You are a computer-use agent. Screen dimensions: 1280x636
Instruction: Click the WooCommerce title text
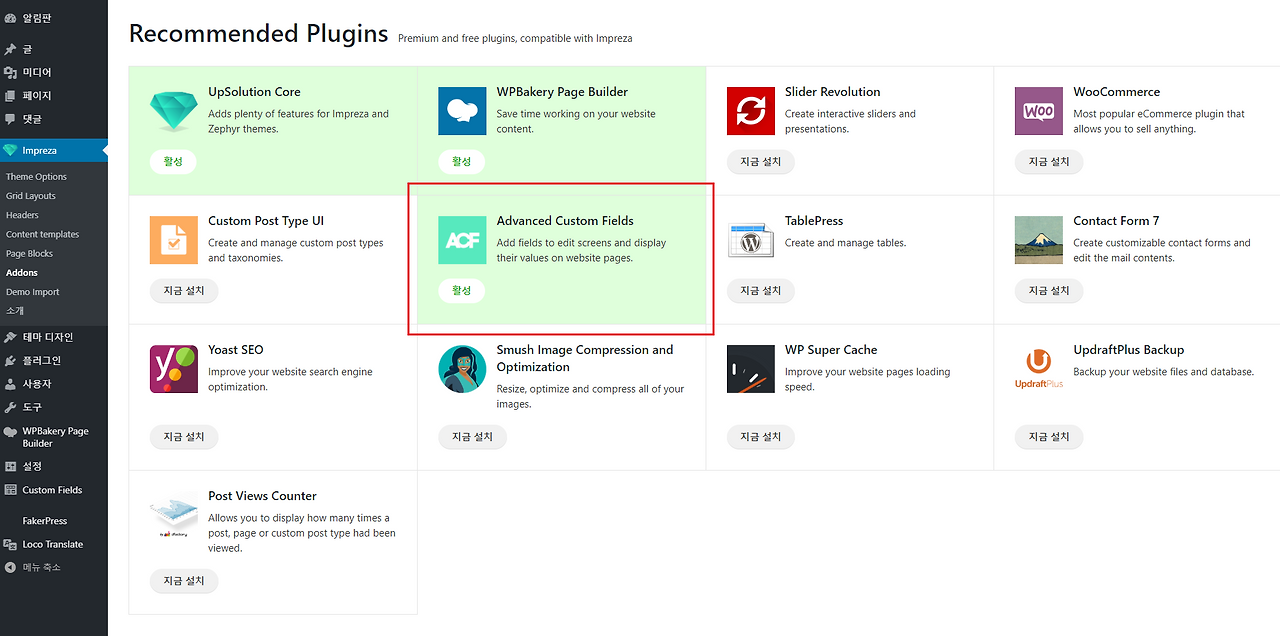(x=1117, y=92)
